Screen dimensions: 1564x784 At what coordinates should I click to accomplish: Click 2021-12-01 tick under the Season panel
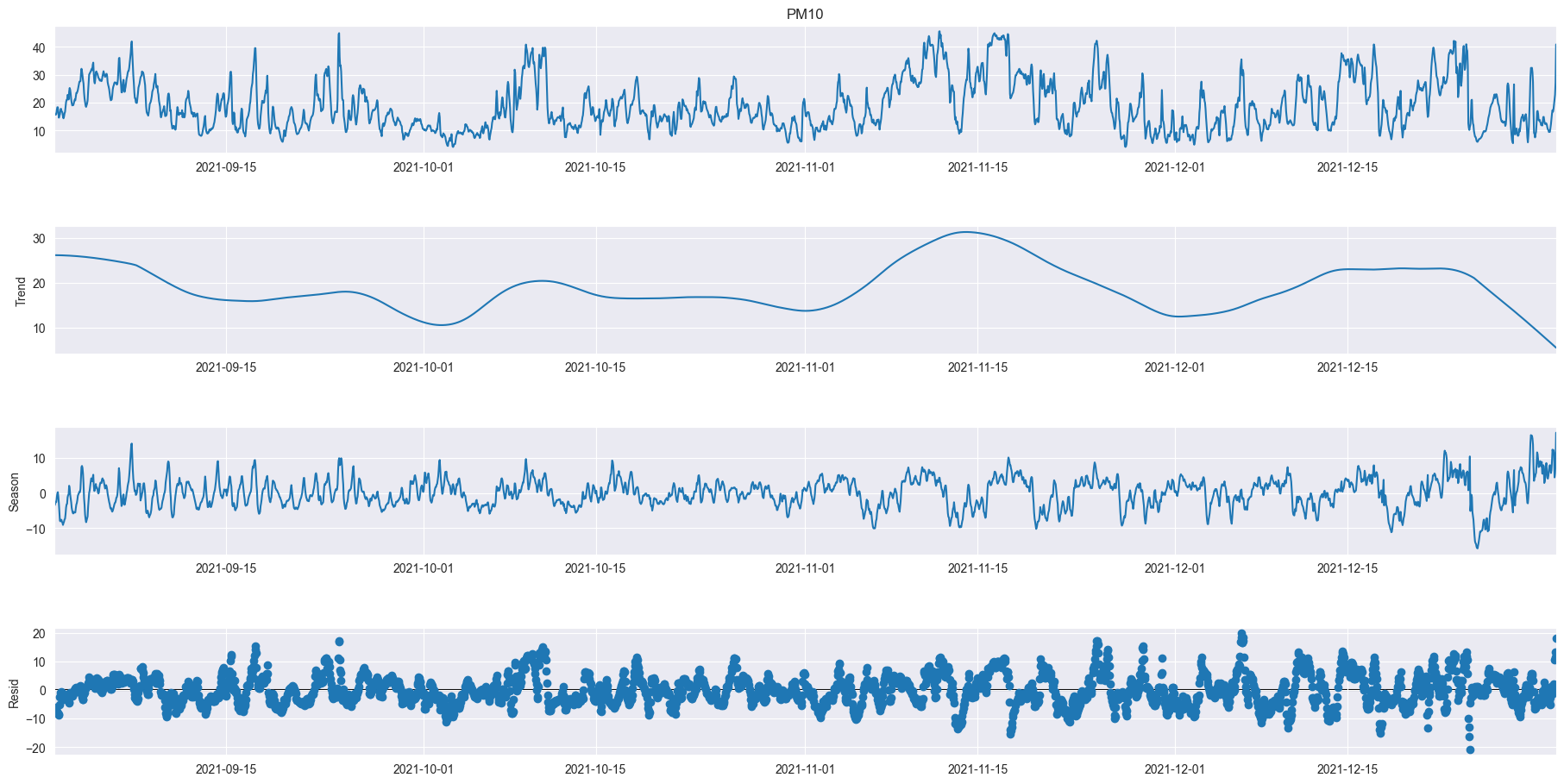1175,568
